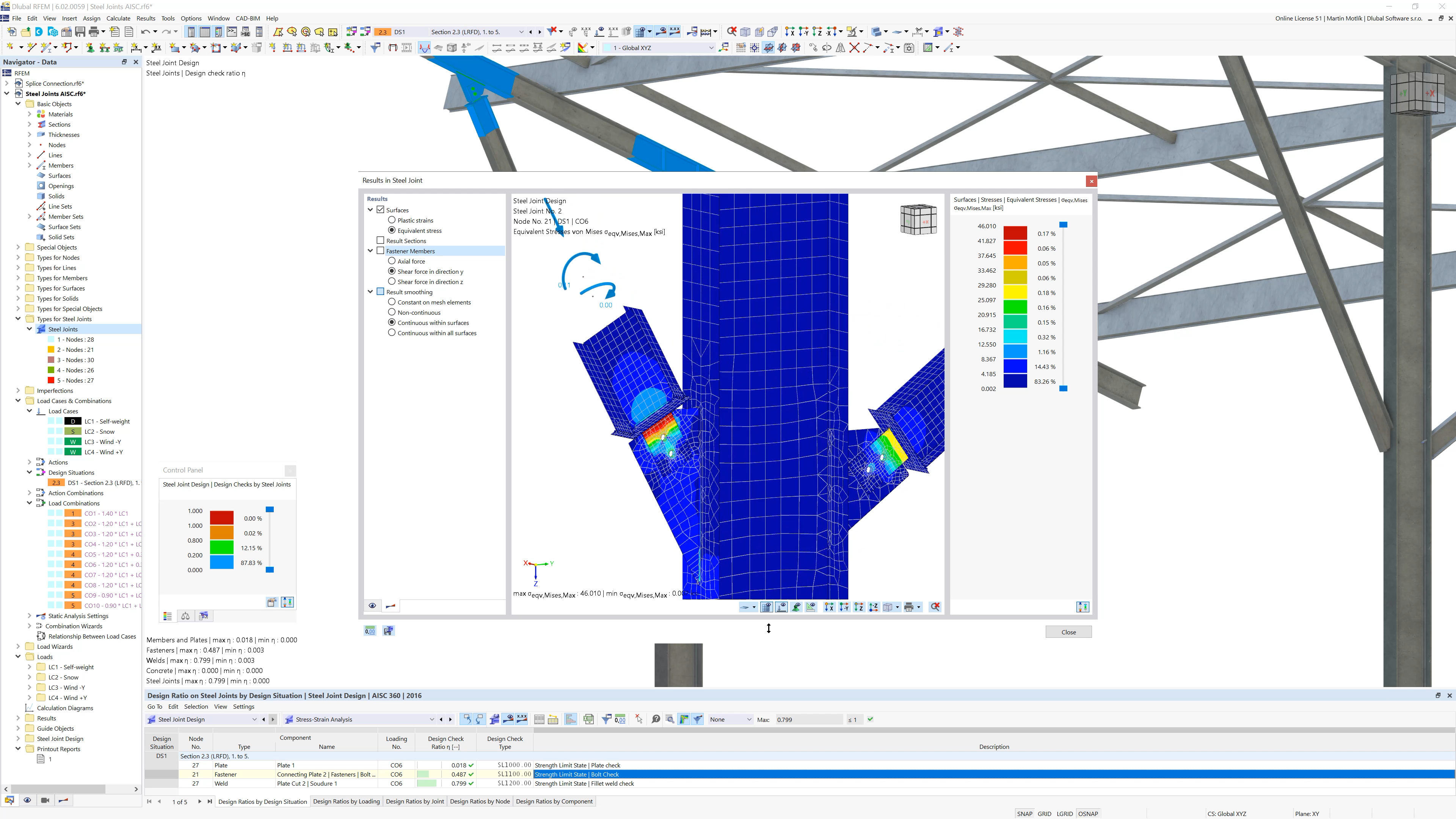Image resolution: width=1456 pixels, height=819 pixels.
Task: Click the Close button in Results dialog
Action: point(1068,631)
